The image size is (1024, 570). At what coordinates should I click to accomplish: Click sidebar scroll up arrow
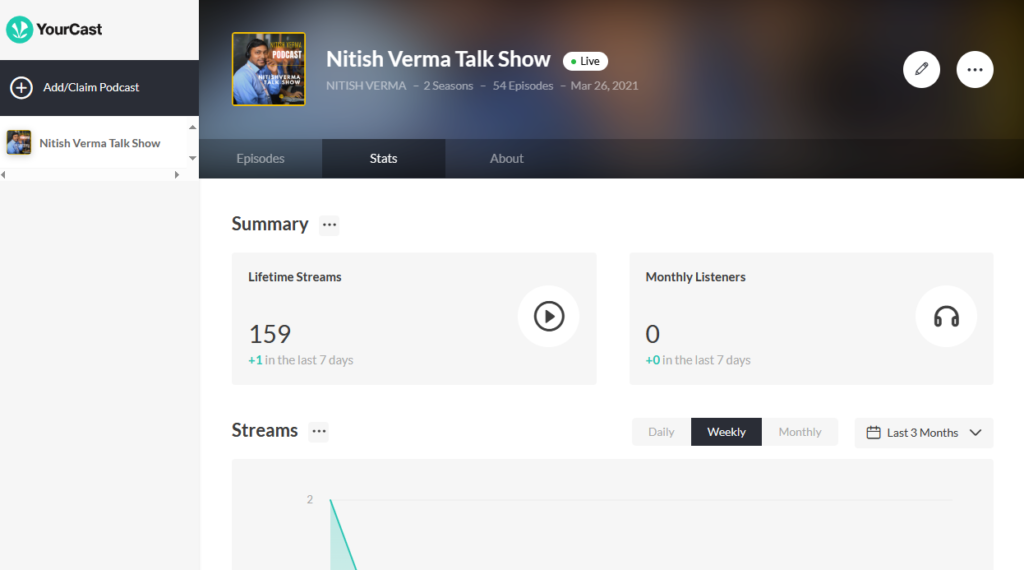tap(192, 127)
